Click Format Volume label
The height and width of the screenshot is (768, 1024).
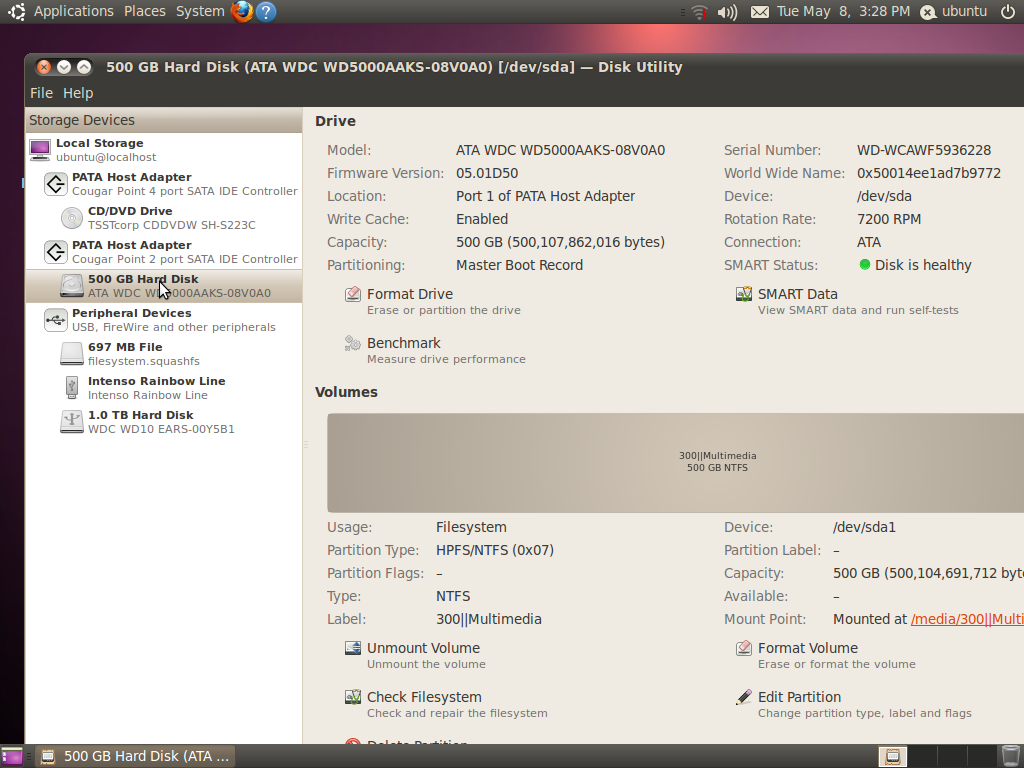(808, 648)
